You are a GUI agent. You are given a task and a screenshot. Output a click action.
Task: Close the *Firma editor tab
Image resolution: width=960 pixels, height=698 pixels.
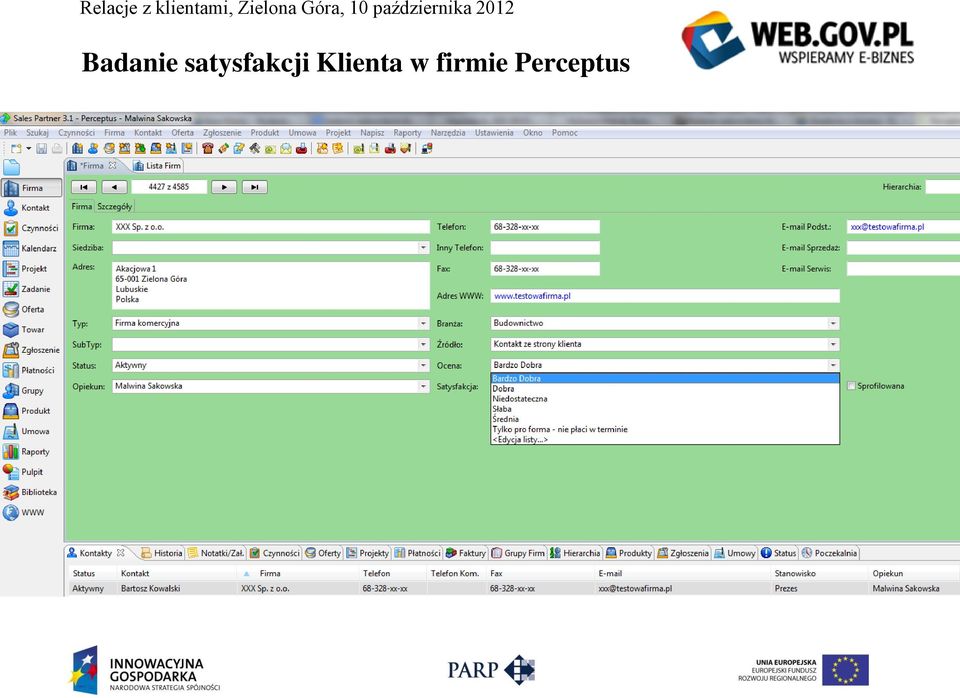click(x=113, y=165)
